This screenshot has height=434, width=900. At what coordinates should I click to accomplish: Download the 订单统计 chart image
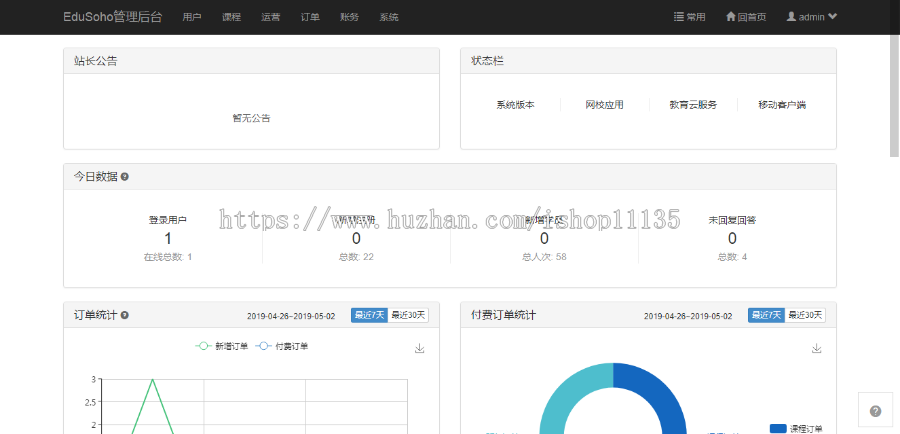(x=420, y=348)
